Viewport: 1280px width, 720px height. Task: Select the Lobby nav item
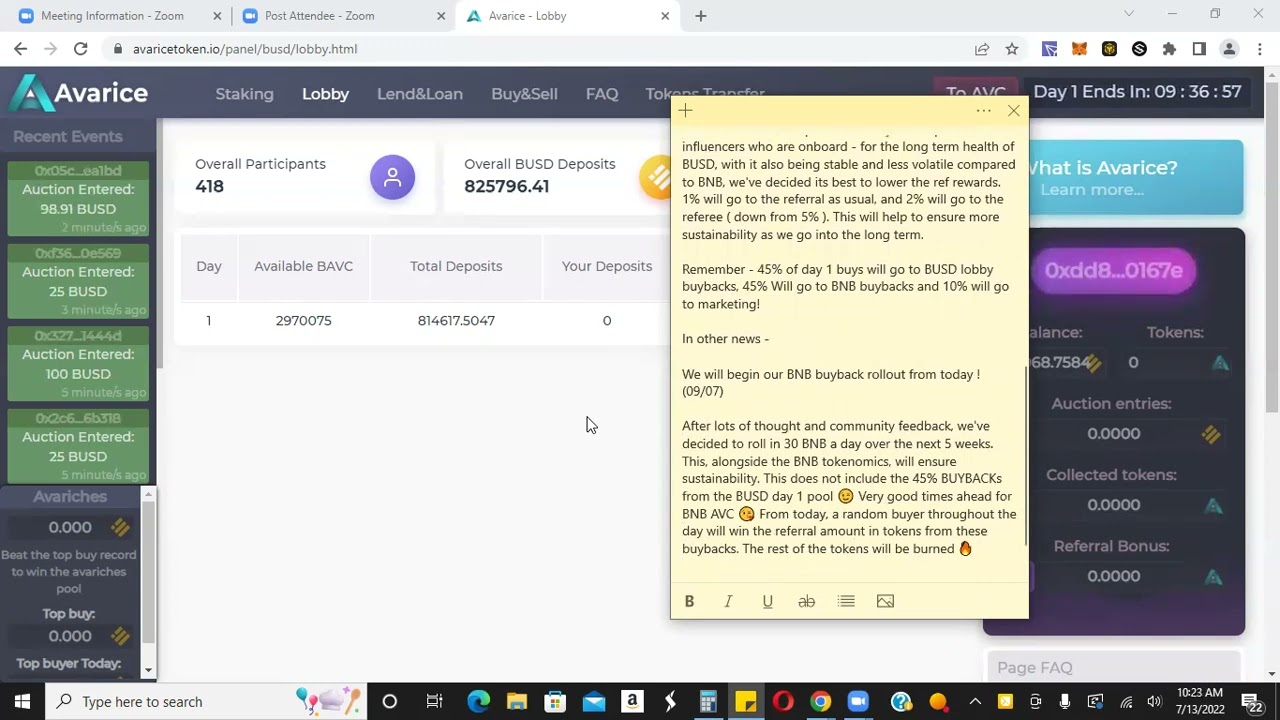325,94
